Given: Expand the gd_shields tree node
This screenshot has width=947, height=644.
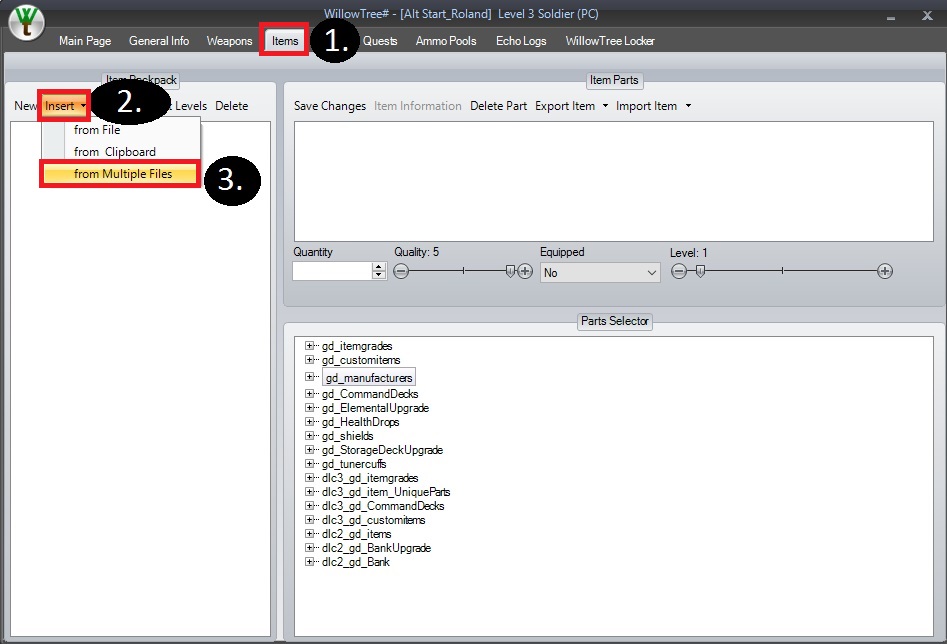Looking at the screenshot, I should tap(310, 436).
